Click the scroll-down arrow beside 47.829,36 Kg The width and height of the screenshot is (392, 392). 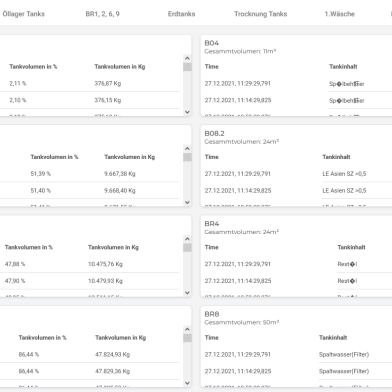pos(187,383)
